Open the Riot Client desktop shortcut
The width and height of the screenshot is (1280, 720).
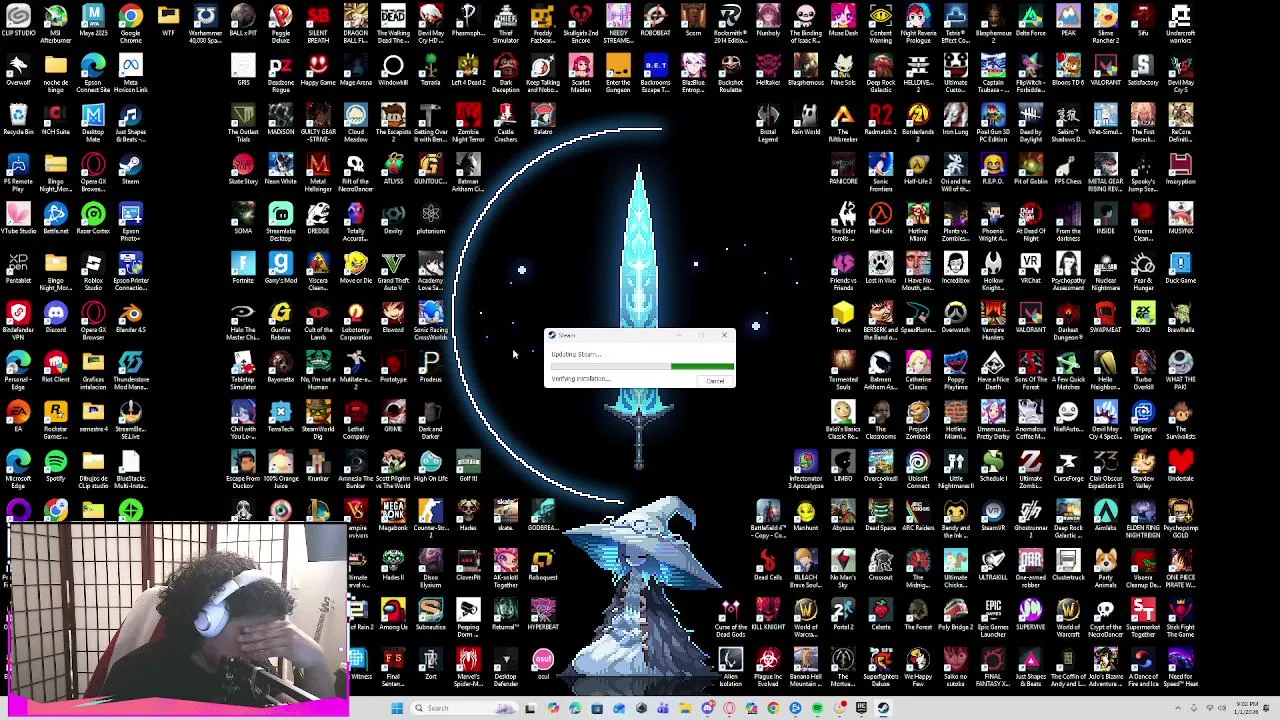click(x=55, y=367)
